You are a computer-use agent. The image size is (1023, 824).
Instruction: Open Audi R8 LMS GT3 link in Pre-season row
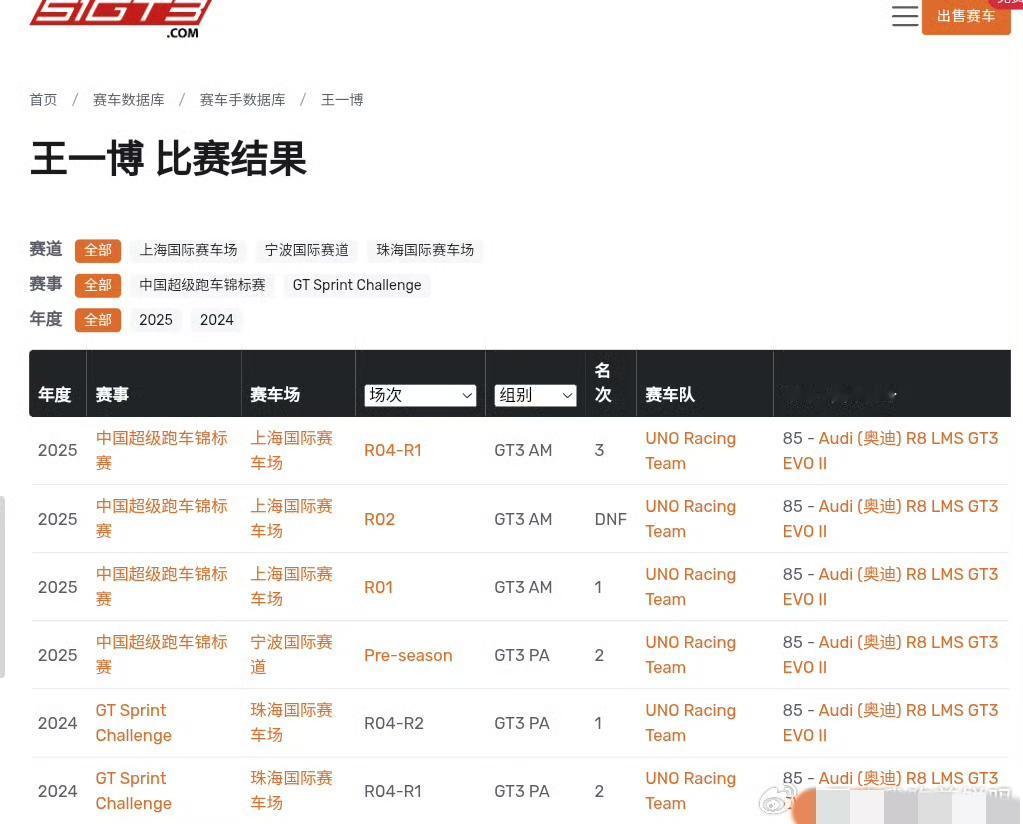tap(891, 654)
